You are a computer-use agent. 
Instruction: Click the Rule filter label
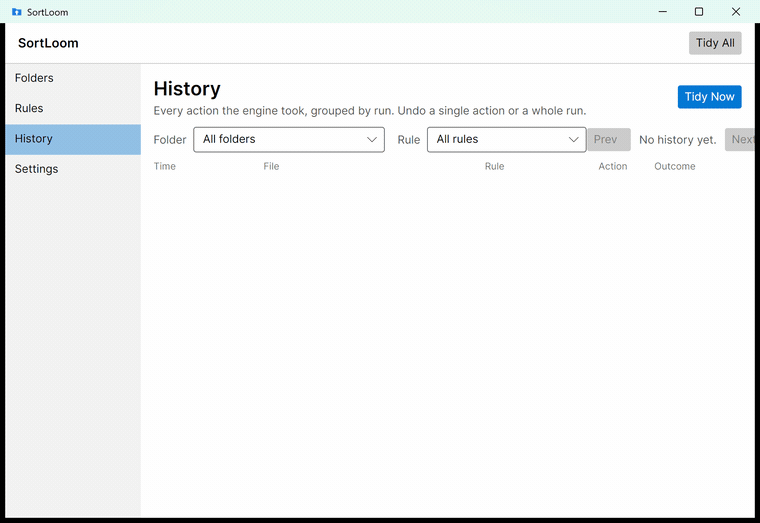click(x=409, y=140)
